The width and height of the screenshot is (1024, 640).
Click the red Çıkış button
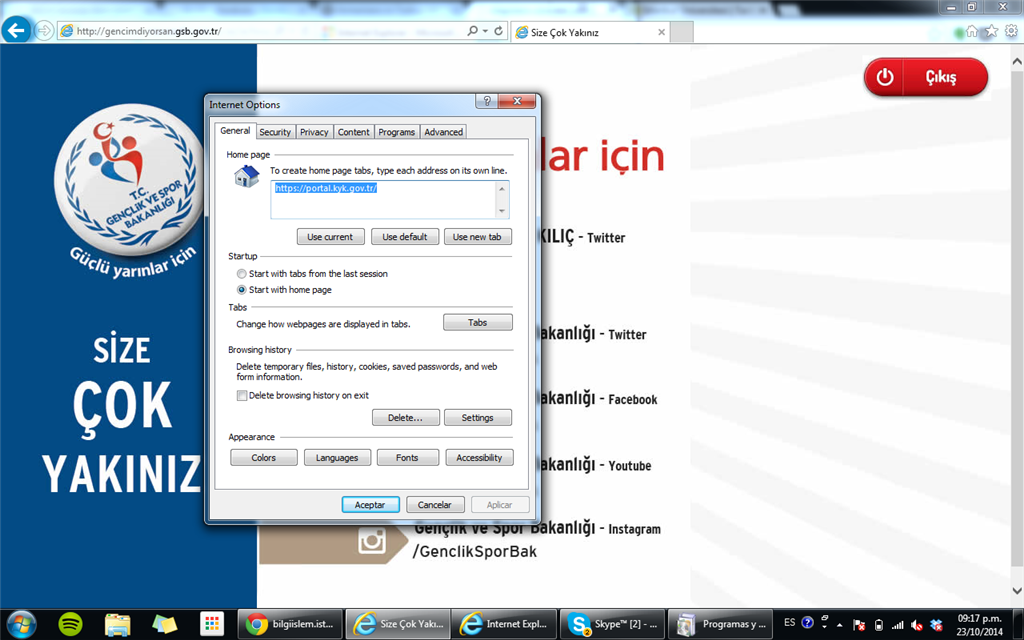pyautogui.click(x=926, y=77)
